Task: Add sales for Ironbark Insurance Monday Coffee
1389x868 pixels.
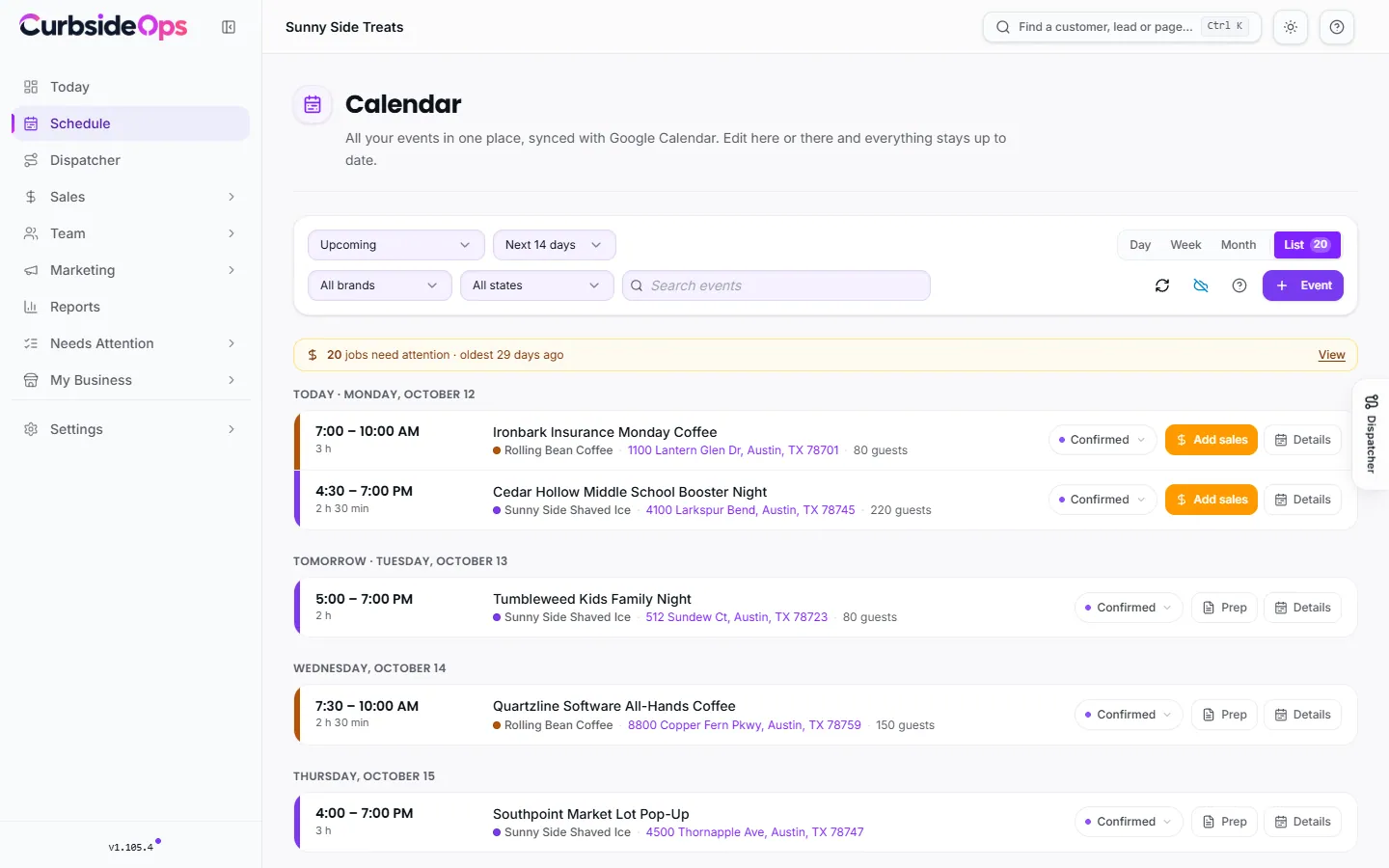Action: [x=1212, y=440]
